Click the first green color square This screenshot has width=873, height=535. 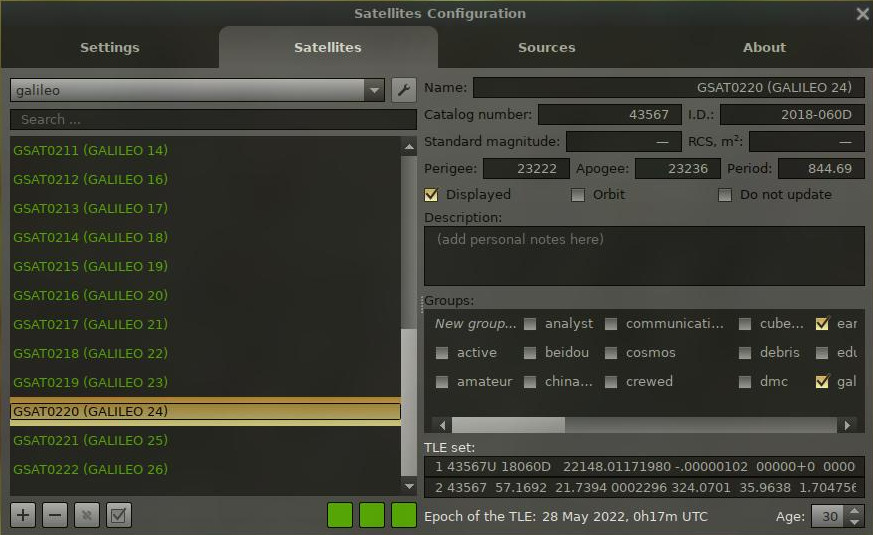coord(340,515)
